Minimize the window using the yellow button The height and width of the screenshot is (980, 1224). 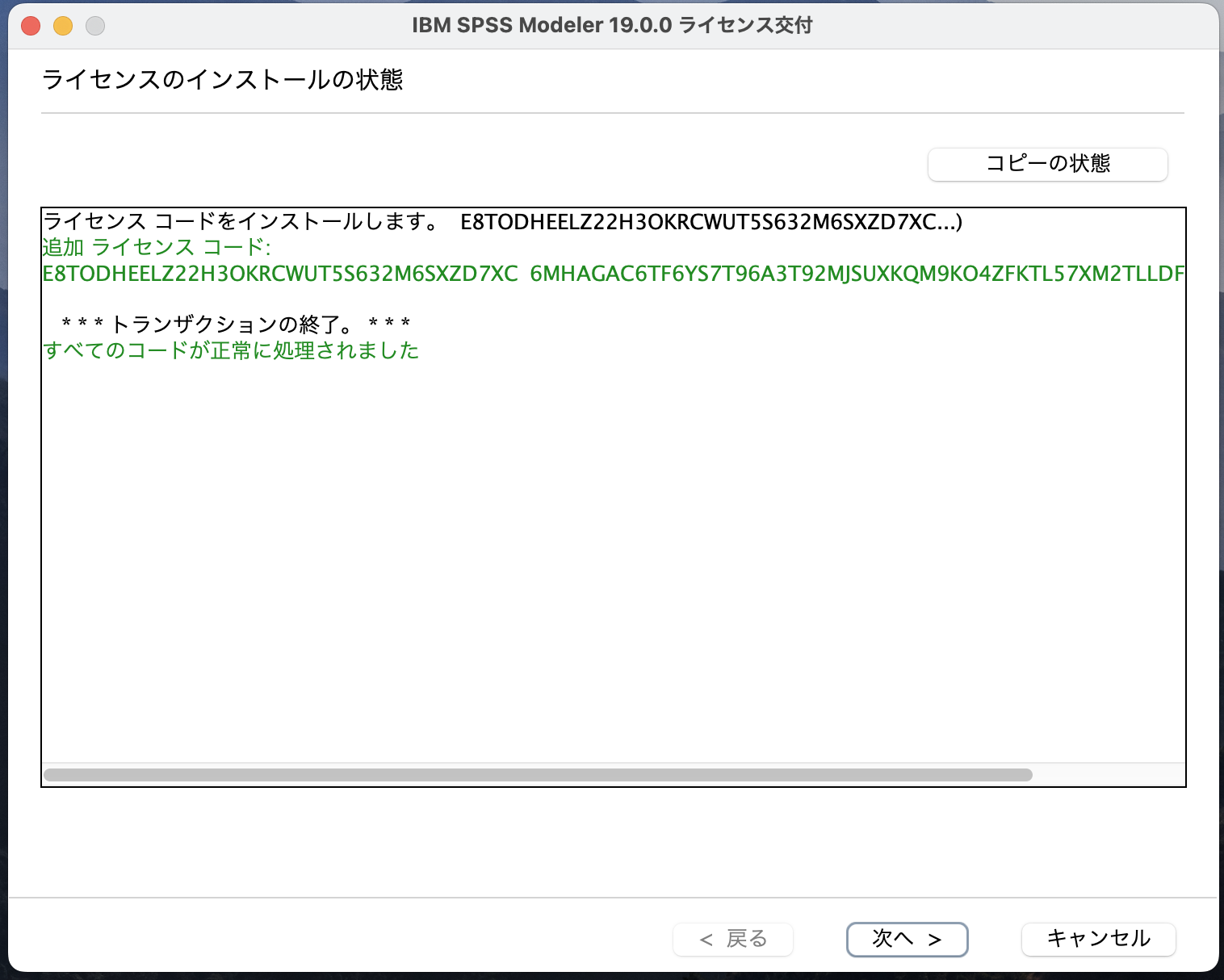click(63, 26)
